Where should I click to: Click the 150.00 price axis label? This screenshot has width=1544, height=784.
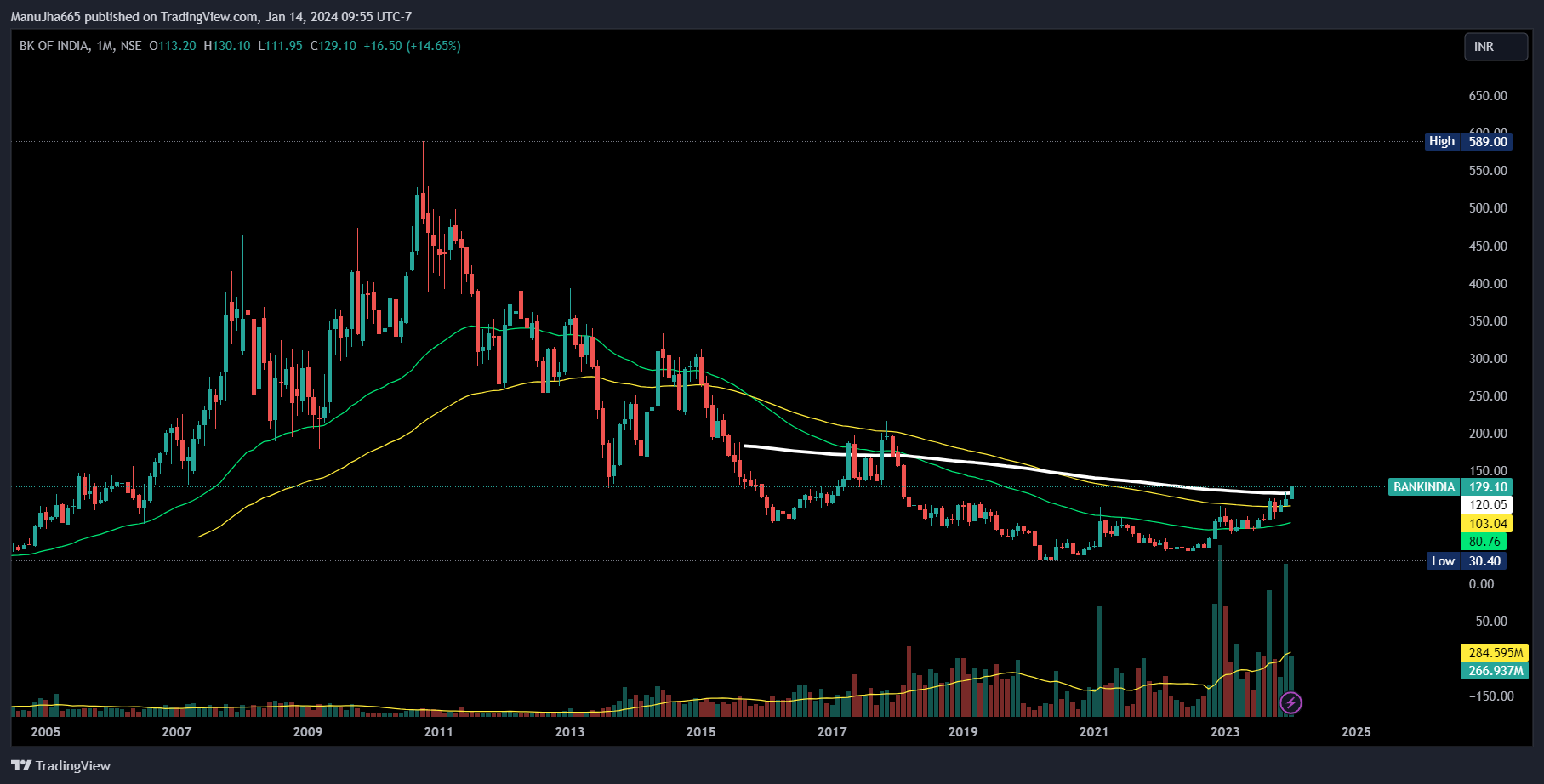tap(1488, 471)
